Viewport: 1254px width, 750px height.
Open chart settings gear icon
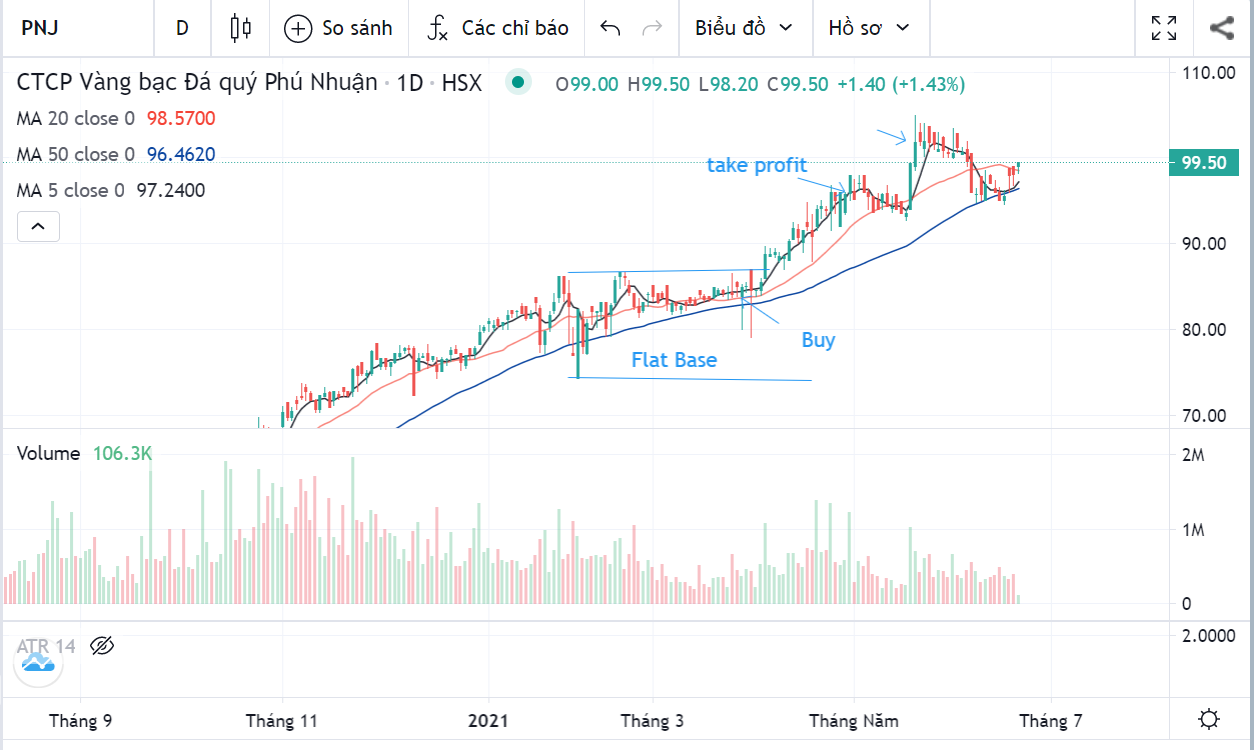[x=1209, y=719]
